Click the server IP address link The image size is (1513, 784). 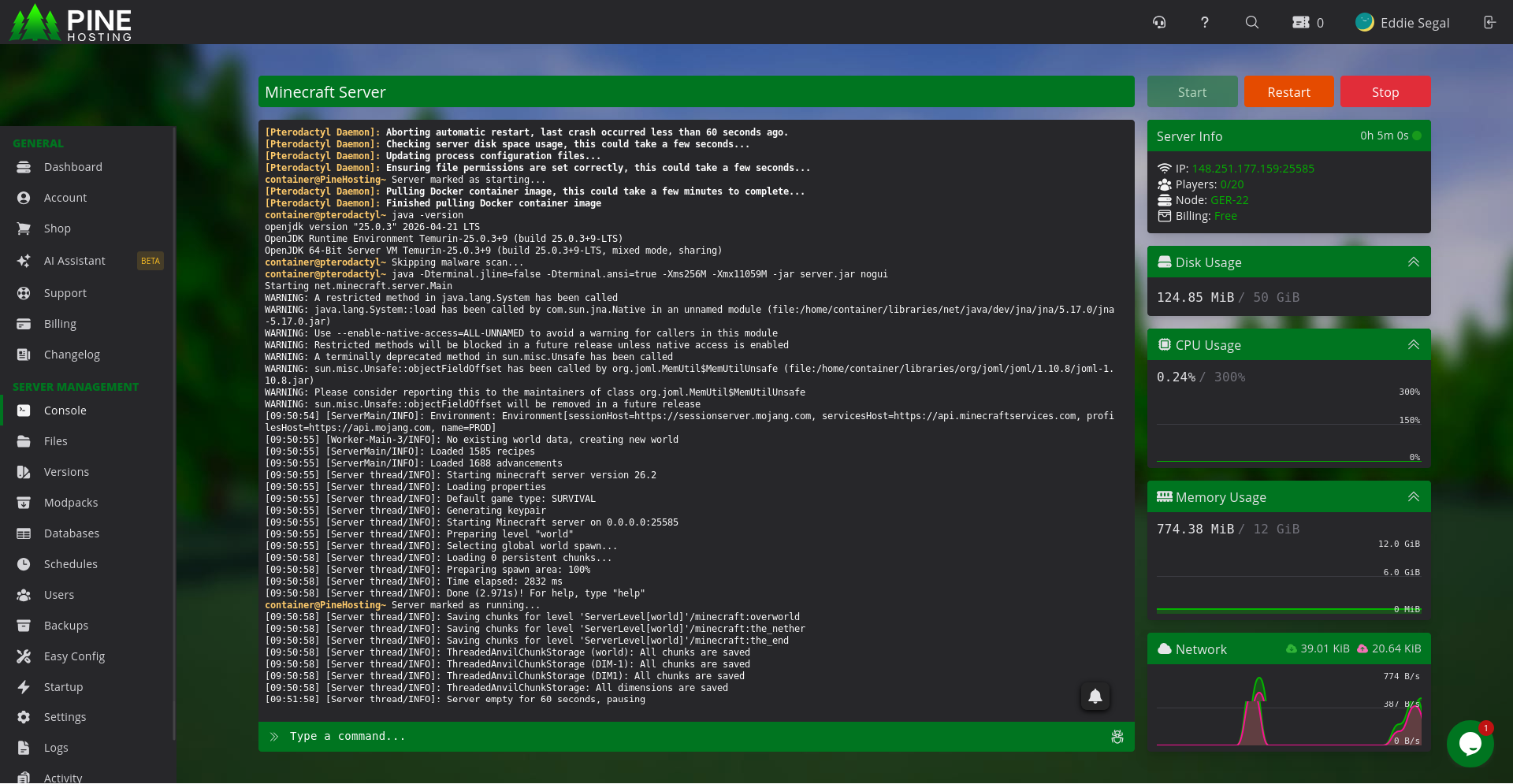[x=1253, y=169]
